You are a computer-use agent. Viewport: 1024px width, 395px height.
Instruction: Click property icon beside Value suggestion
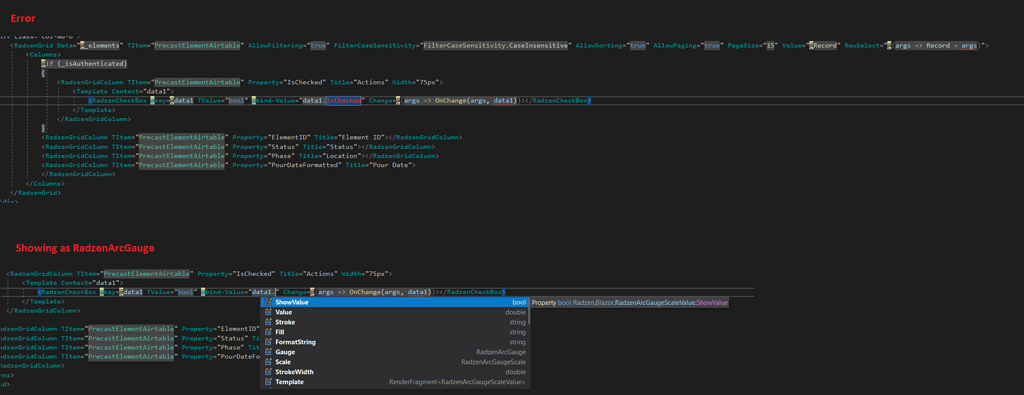click(x=268, y=313)
